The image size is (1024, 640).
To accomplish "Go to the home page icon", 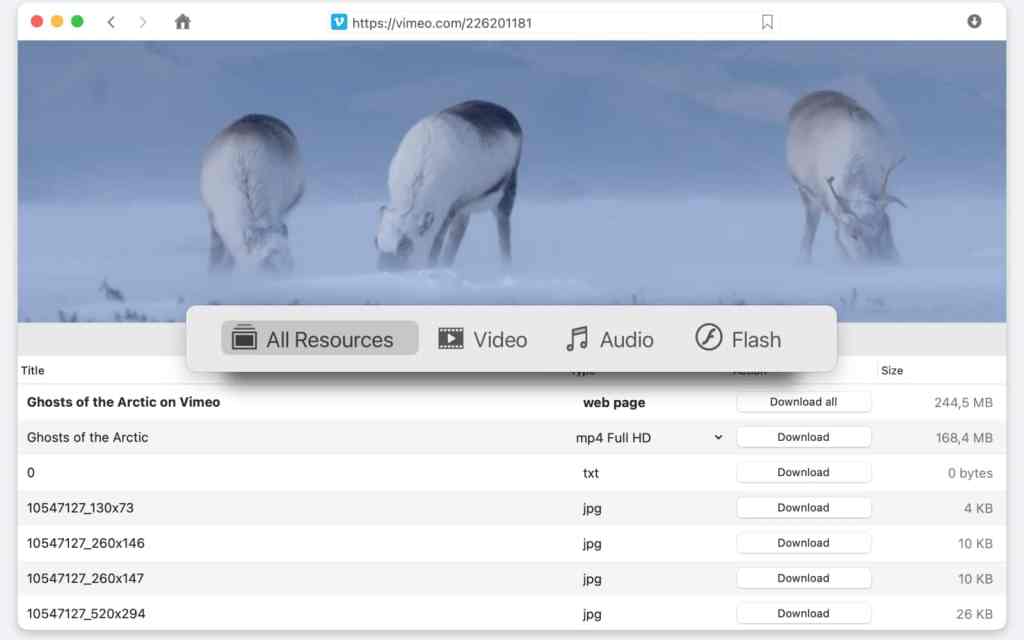I will click(182, 22).
